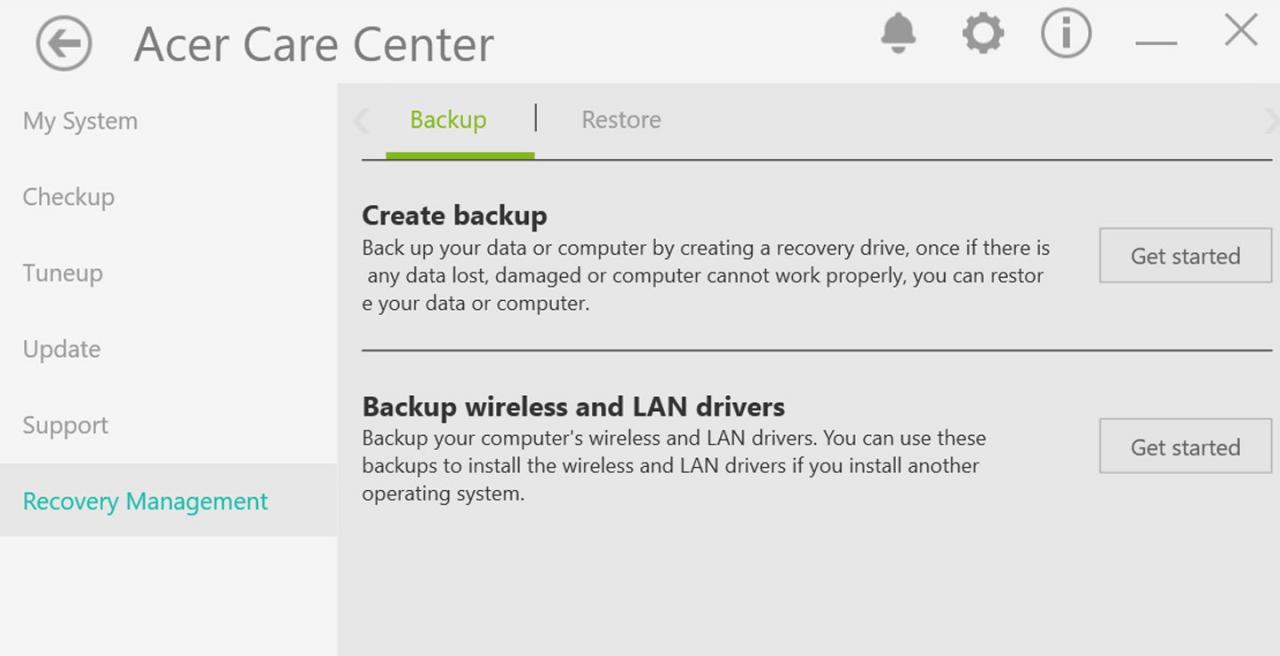Viewport: 1280px width, 656px height.
Task: Go back using the circled arrow icon
Action: (64, 44)
